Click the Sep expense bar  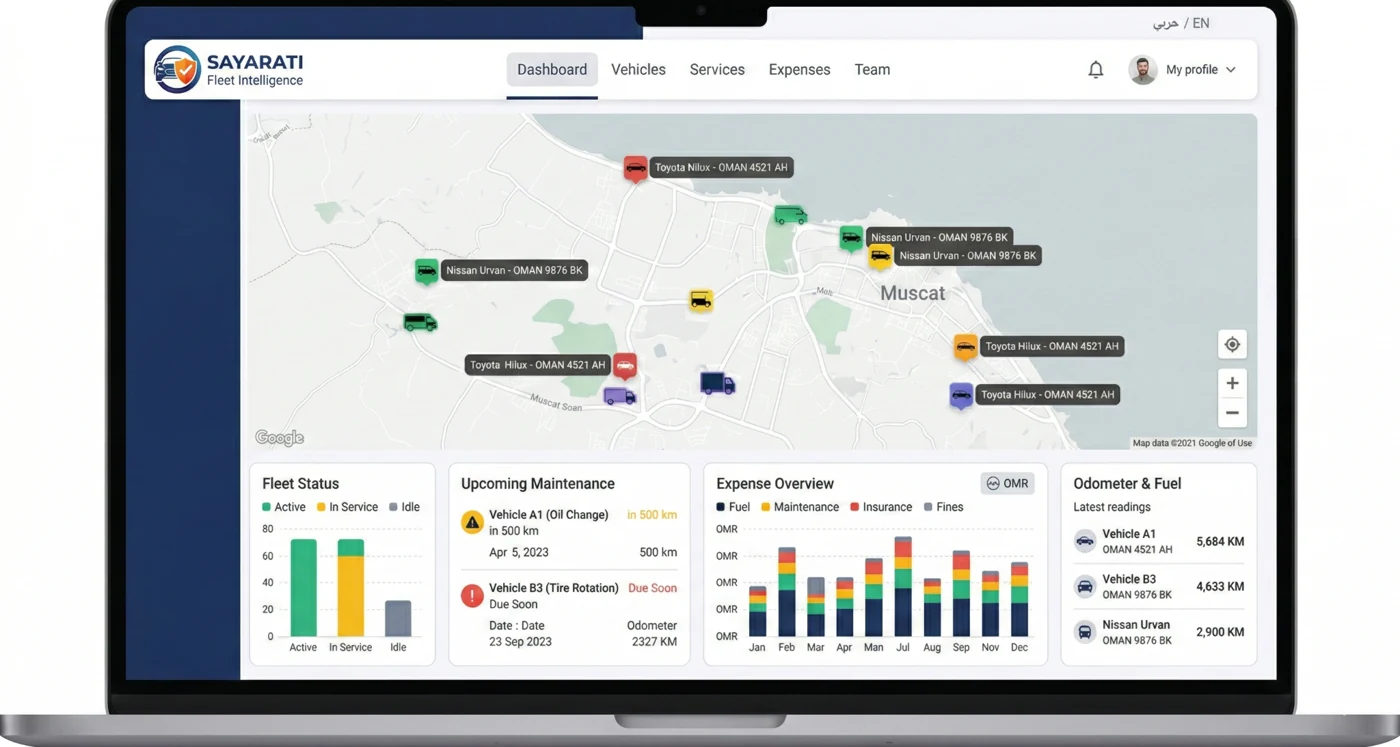pos(961,594)
